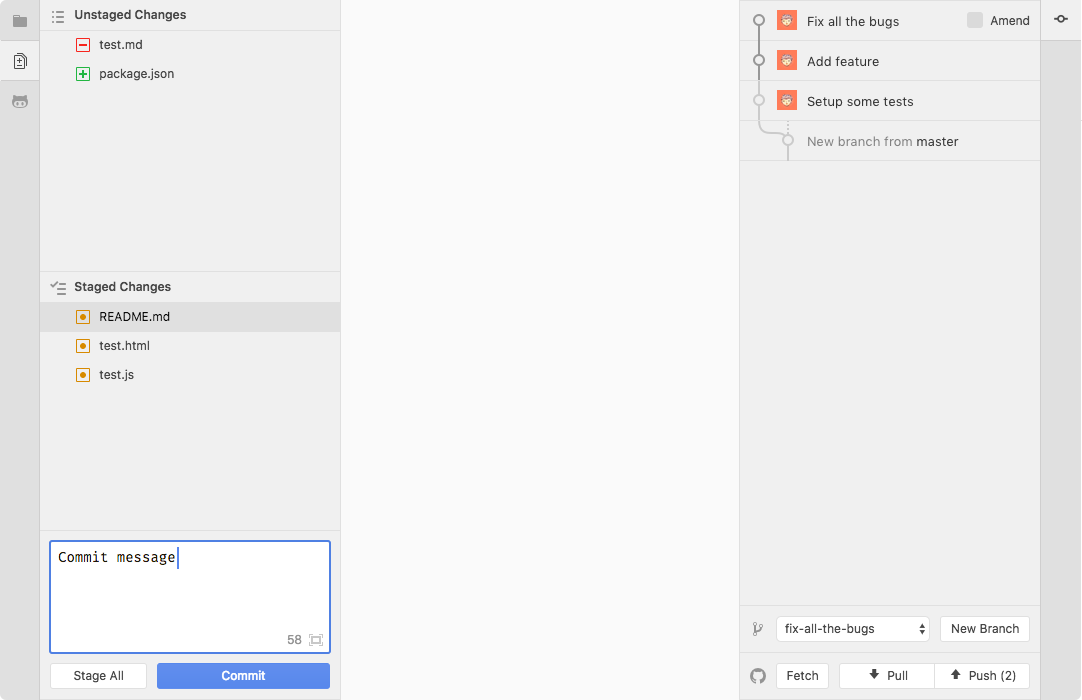The height and width of the screenshot is (700, 1082).
Task: Focus the commit message text box
Action: (190, 596)
